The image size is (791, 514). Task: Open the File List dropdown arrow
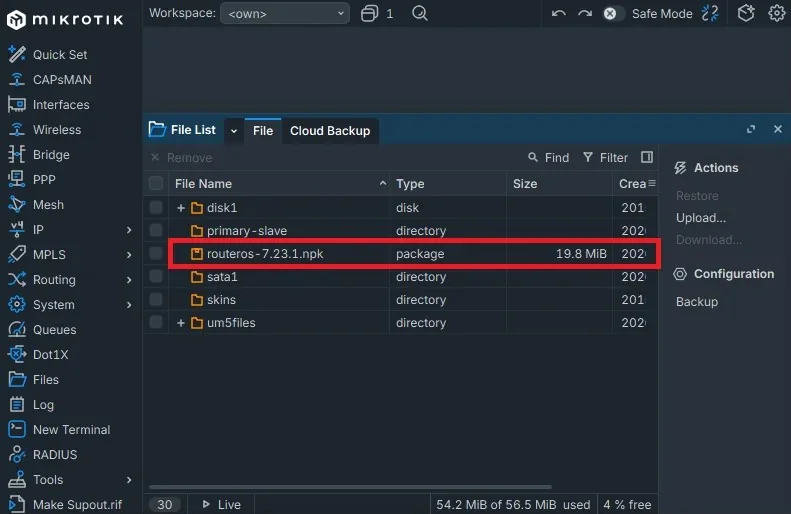pos(234,131)
